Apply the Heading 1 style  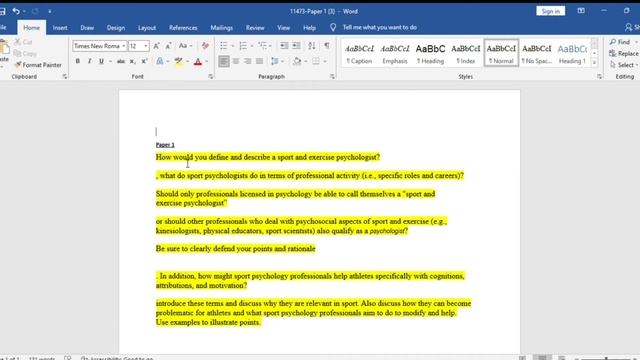click(572, 53)
